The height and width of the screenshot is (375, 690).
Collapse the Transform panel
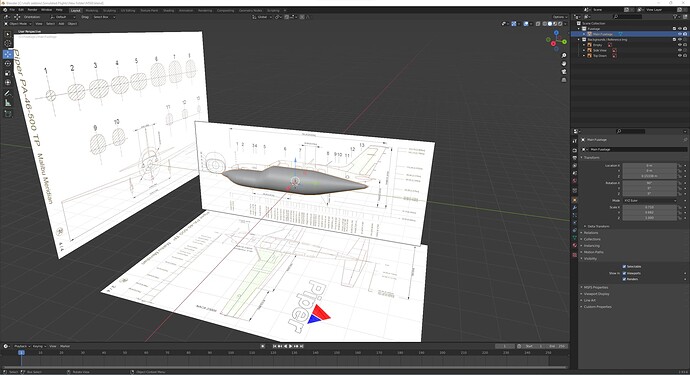point(591,158)
